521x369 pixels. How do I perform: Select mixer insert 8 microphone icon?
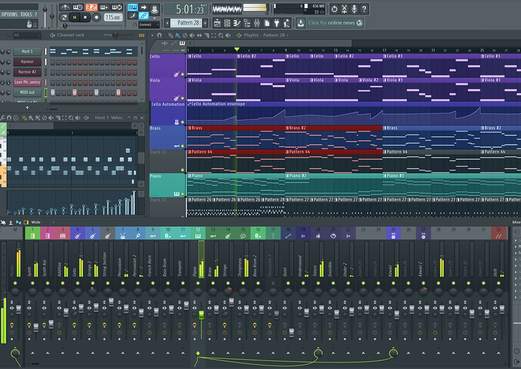tap(138, 236)
